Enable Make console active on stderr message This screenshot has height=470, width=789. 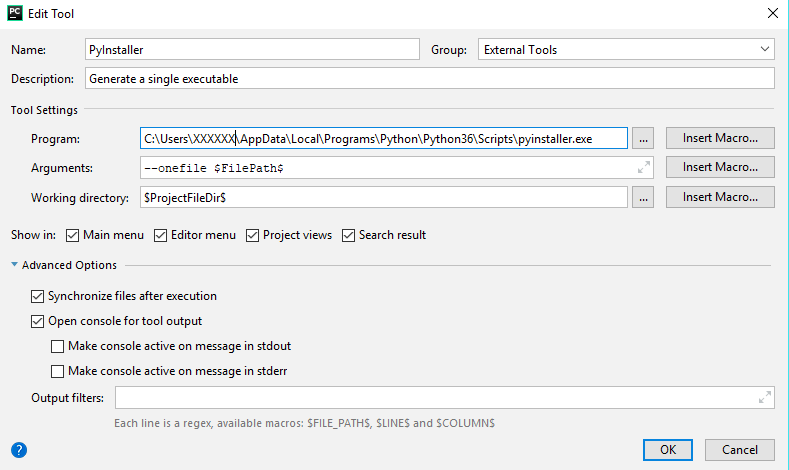click(x=58, y=371)
